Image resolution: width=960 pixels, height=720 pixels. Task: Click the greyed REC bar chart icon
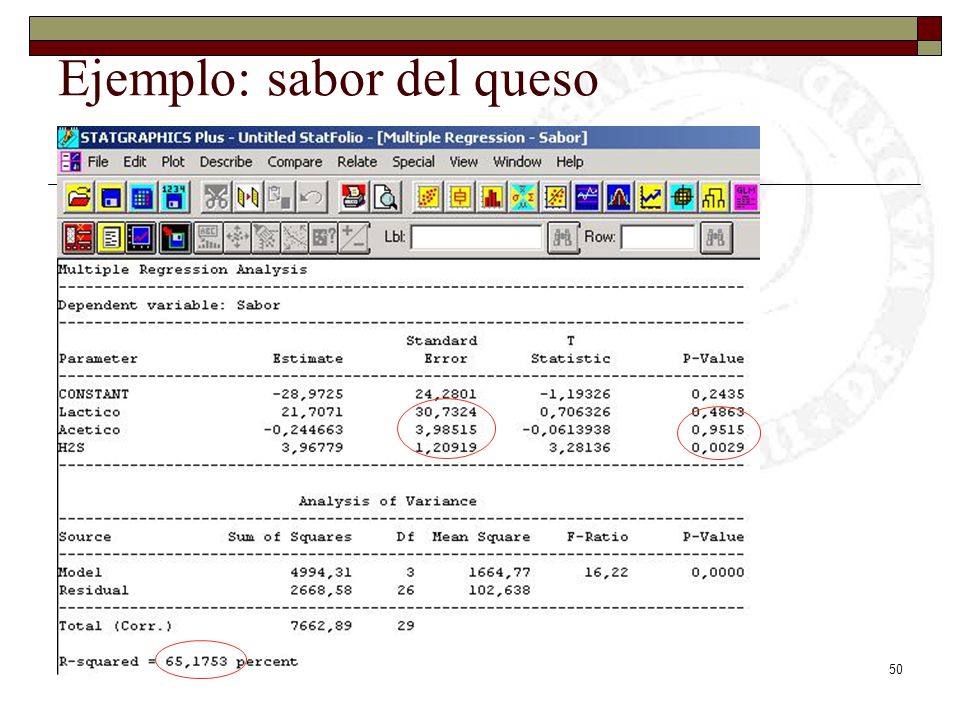click(x=208, y=238)
